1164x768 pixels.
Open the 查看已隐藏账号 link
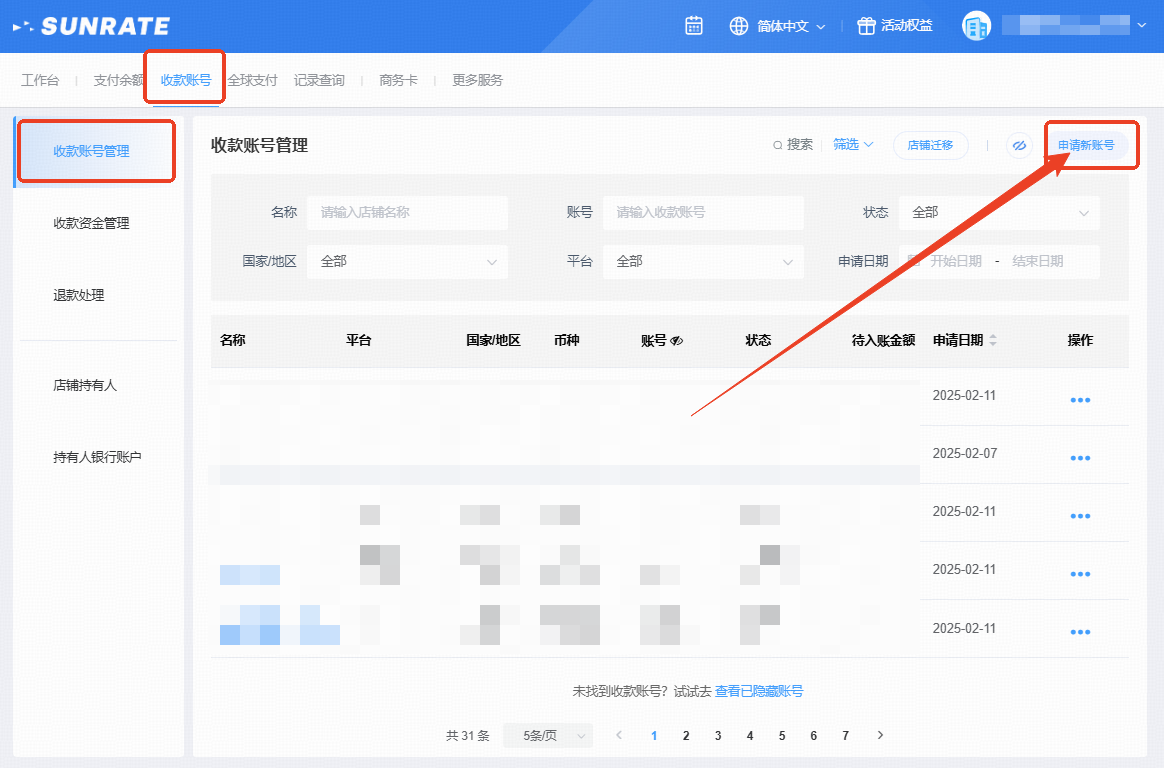click(759, 691)
